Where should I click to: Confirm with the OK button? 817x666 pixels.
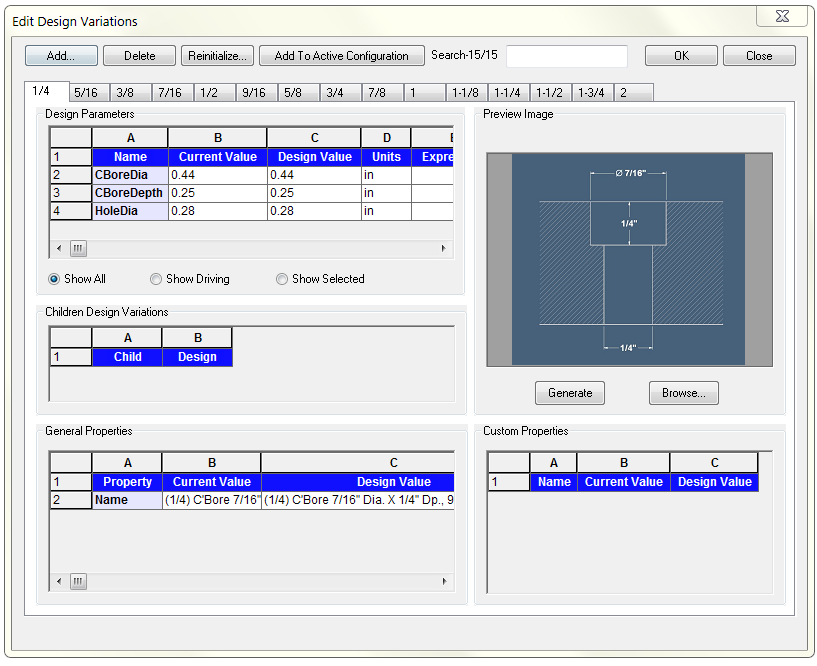point(681,56)
